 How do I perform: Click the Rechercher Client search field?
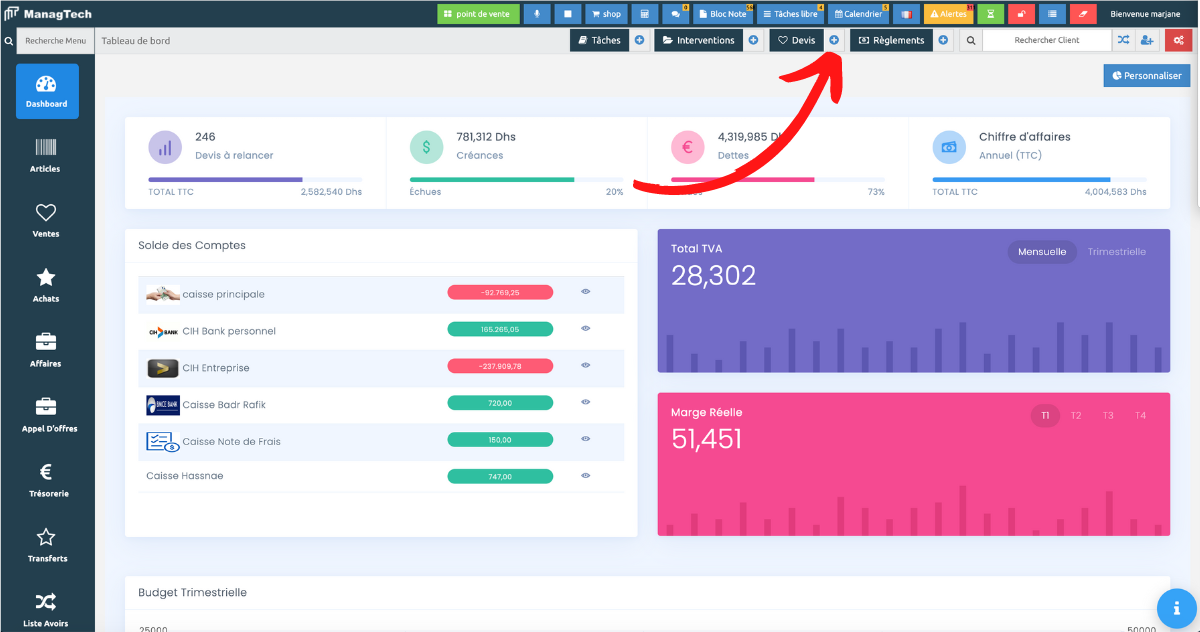(x=1046, y=40)
